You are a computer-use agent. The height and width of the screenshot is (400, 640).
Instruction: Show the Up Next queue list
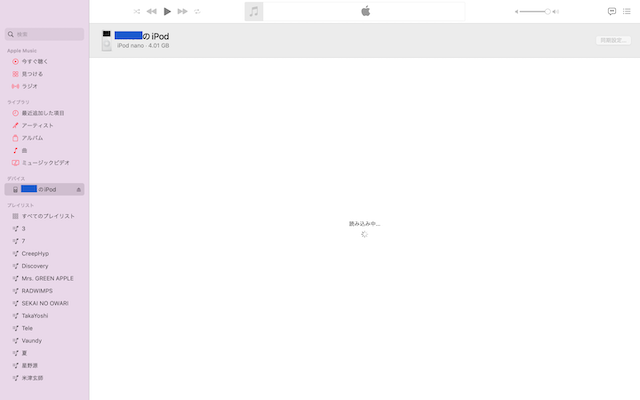pos(627,11)
